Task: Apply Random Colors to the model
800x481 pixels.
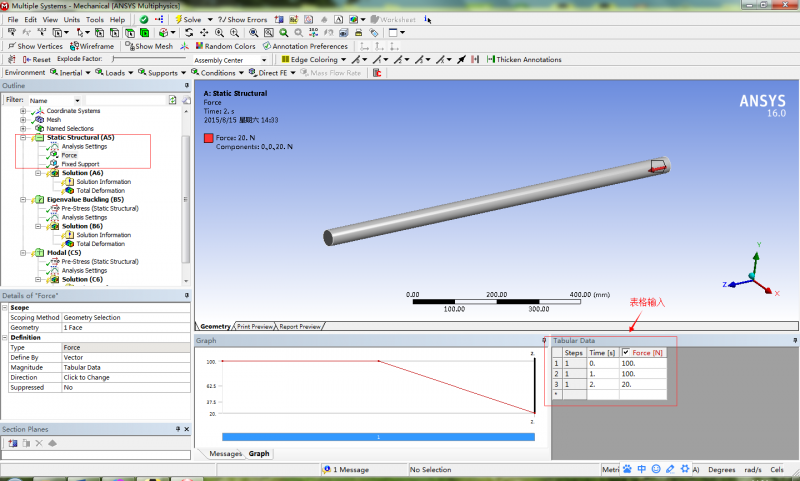Action: pos(229,46)
